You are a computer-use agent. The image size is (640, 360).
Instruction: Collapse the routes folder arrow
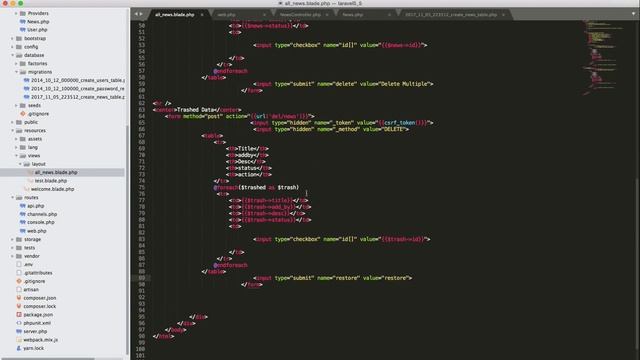13,198
